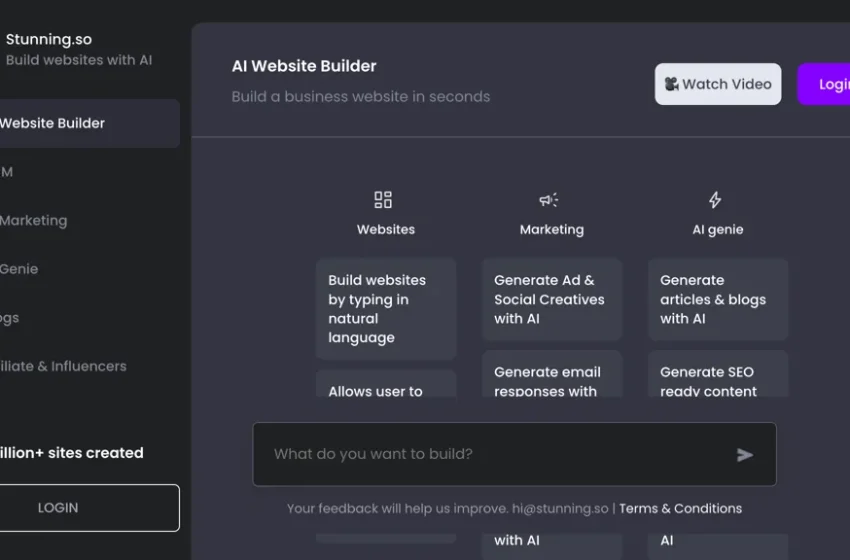Click the send arrow in the prompt box
The width and height of the screenshot is (850, 560).
pyautogui.click(x=745, y=455)
